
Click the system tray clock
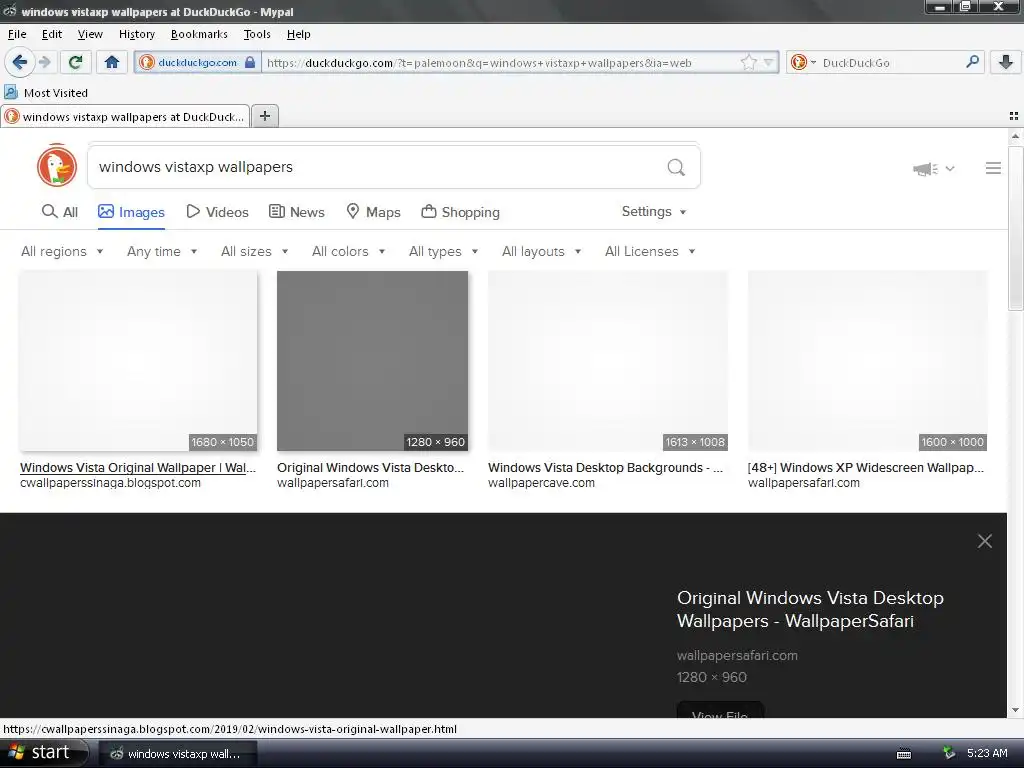(x=987, y=753)
